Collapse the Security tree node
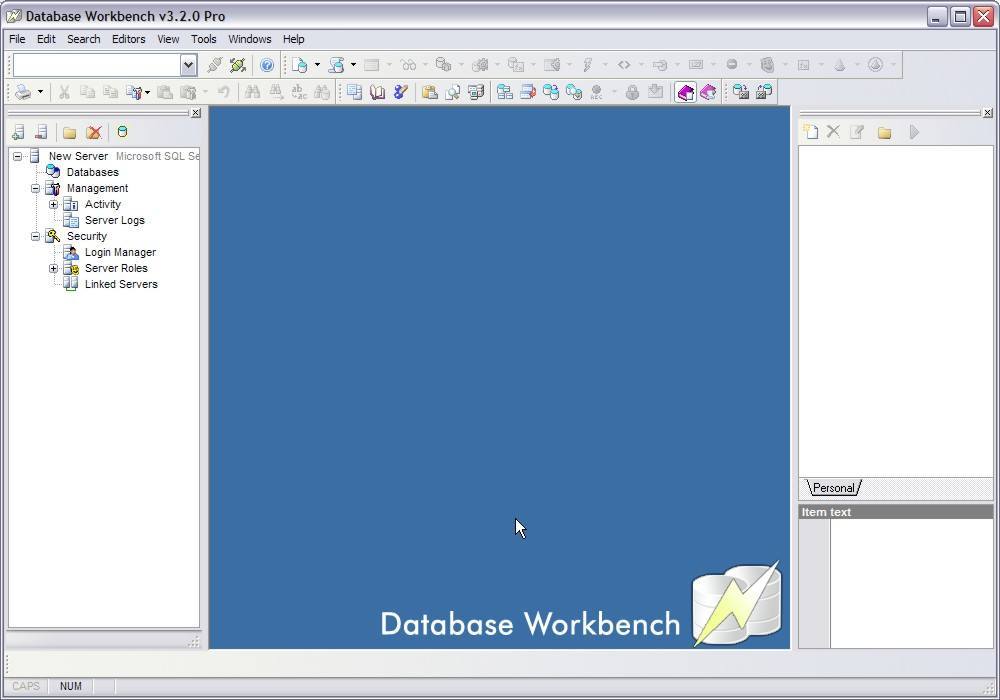This screenshot has height=700, width=1000. [36, 236]
